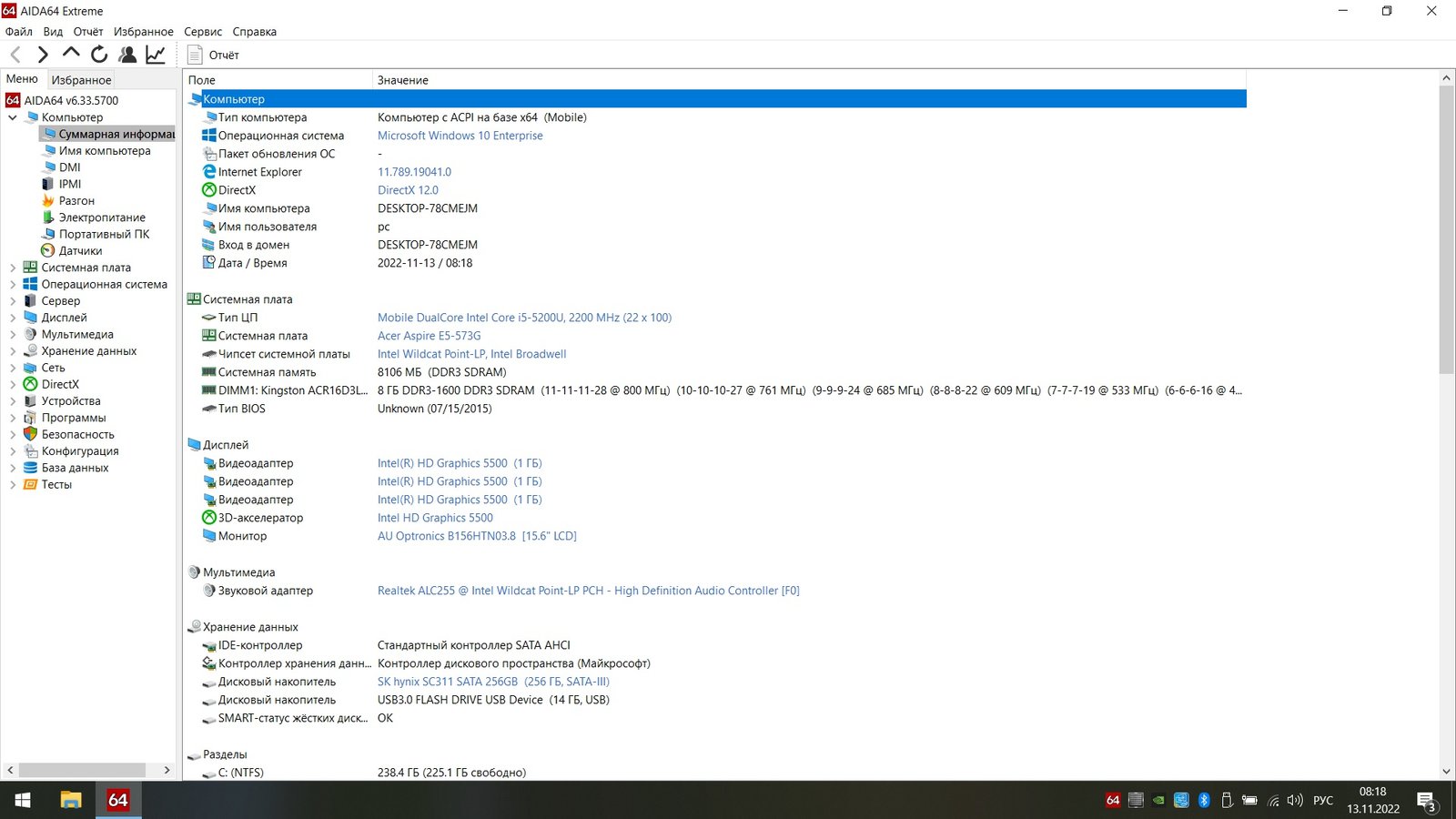Open the Realtek ALC255 audio adapter link
The image size is (1456, 819).
(x=588, y=591)
